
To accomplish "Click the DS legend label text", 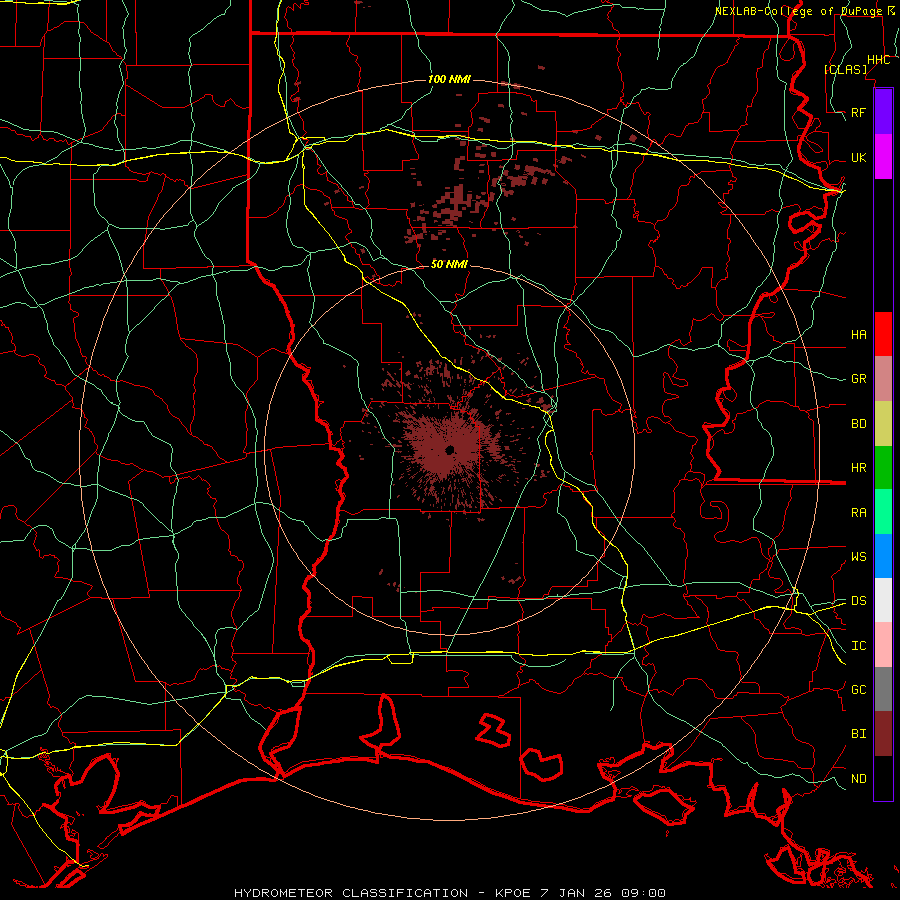I will point(858,601).
